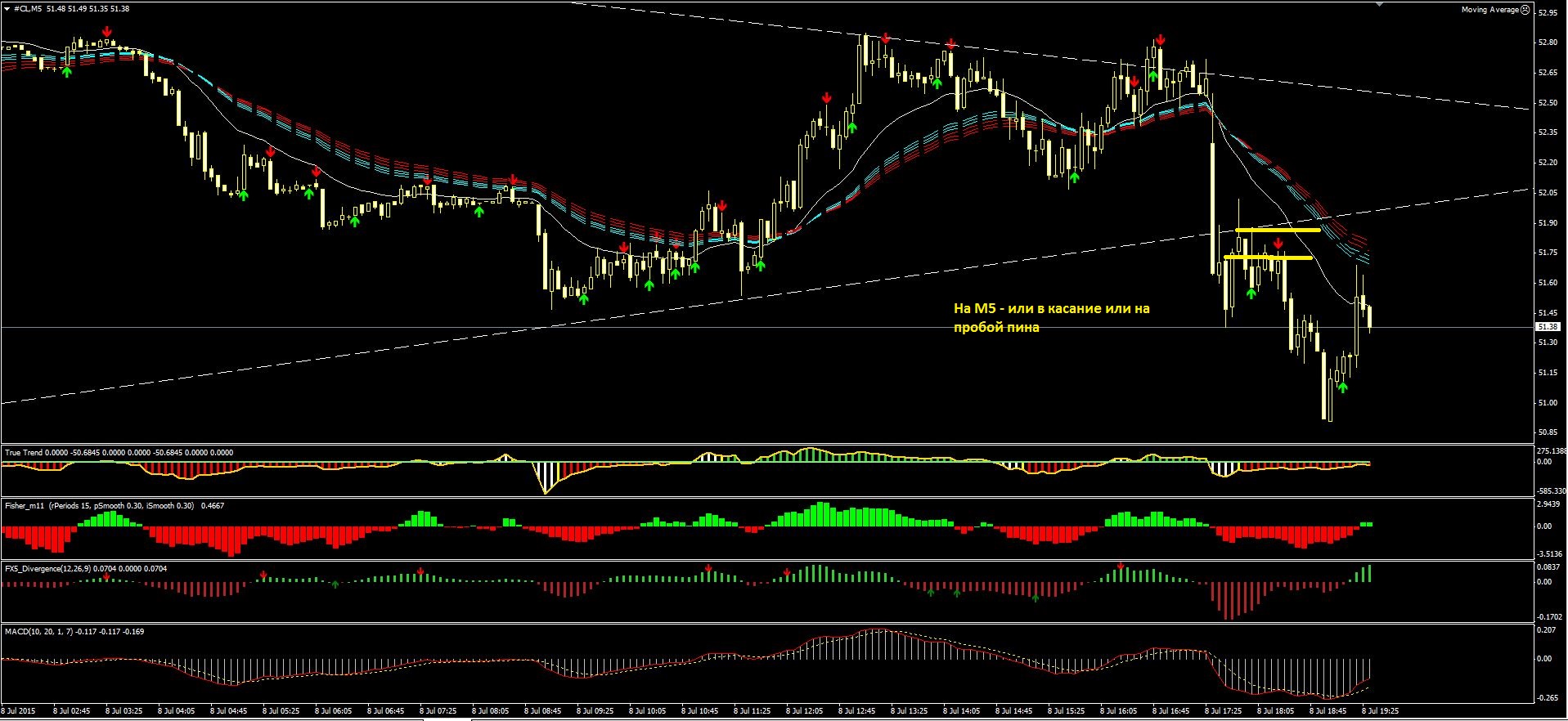Click time axis label '8 Jul 17:25'
Viewport: 1568px width, 721px height.
pyautogui.click(x=1224, y=711)
